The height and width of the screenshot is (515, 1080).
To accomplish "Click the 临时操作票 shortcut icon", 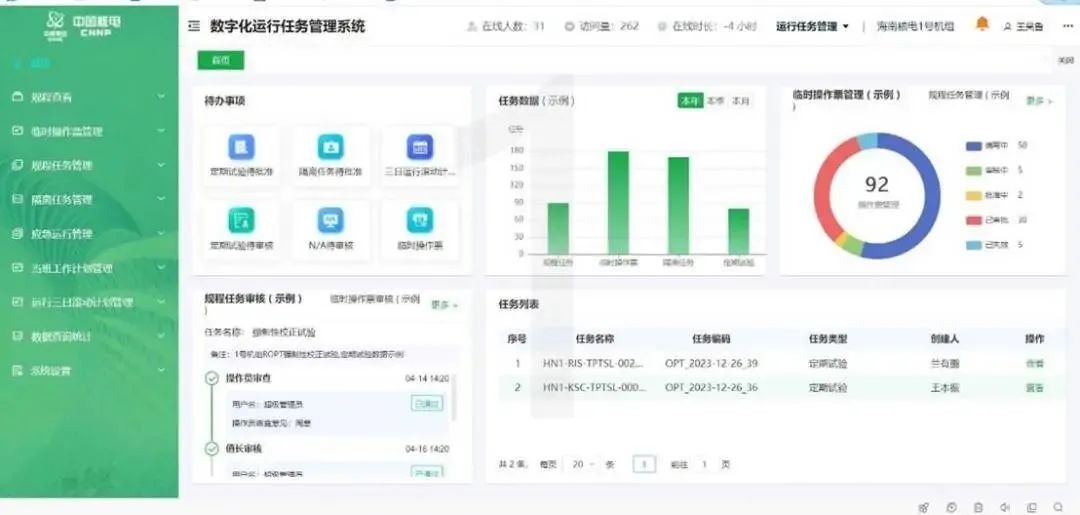I will tap(420, 221).
